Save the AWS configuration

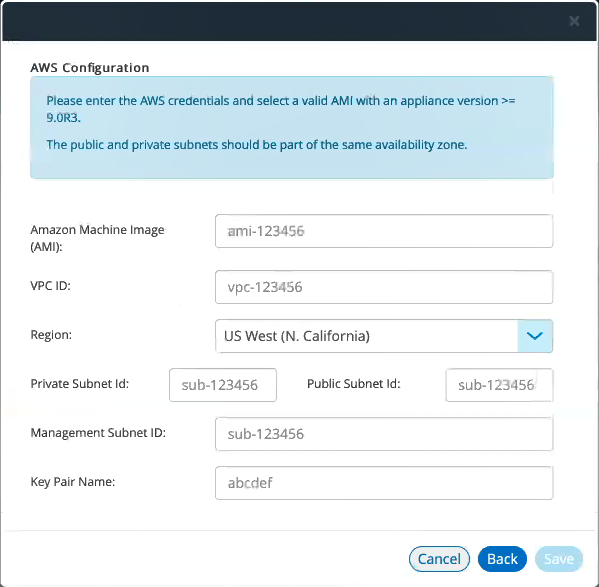click(559, 559)
